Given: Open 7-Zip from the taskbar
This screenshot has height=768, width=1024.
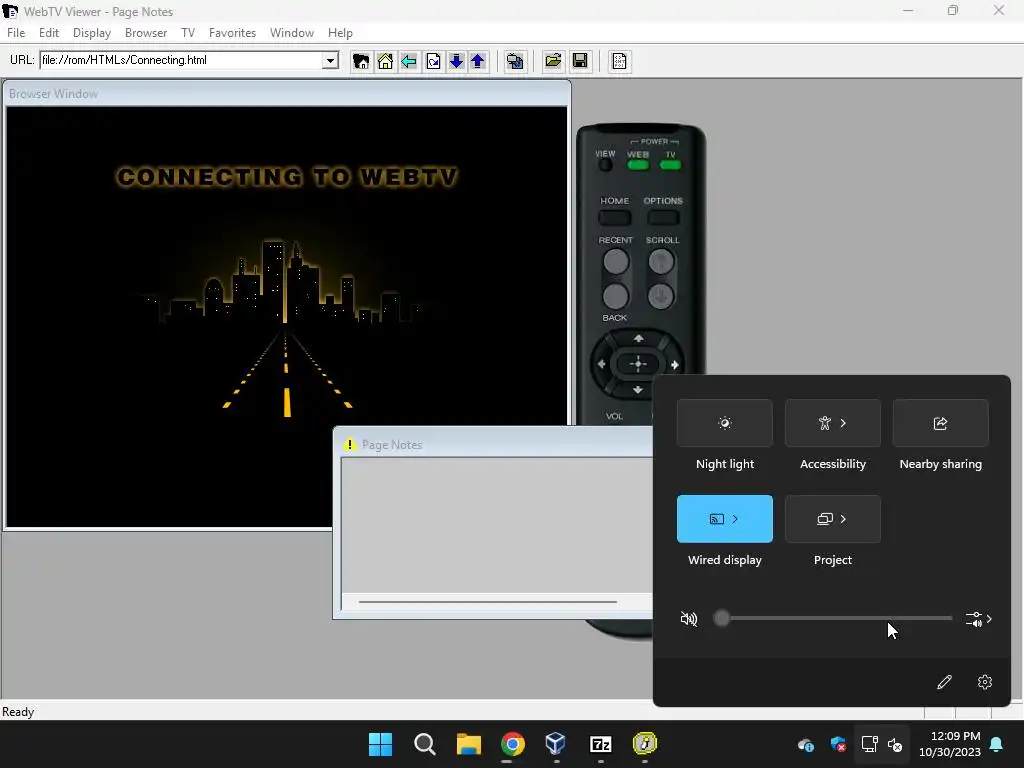Looking at the screenshot, I should [600, 744].
